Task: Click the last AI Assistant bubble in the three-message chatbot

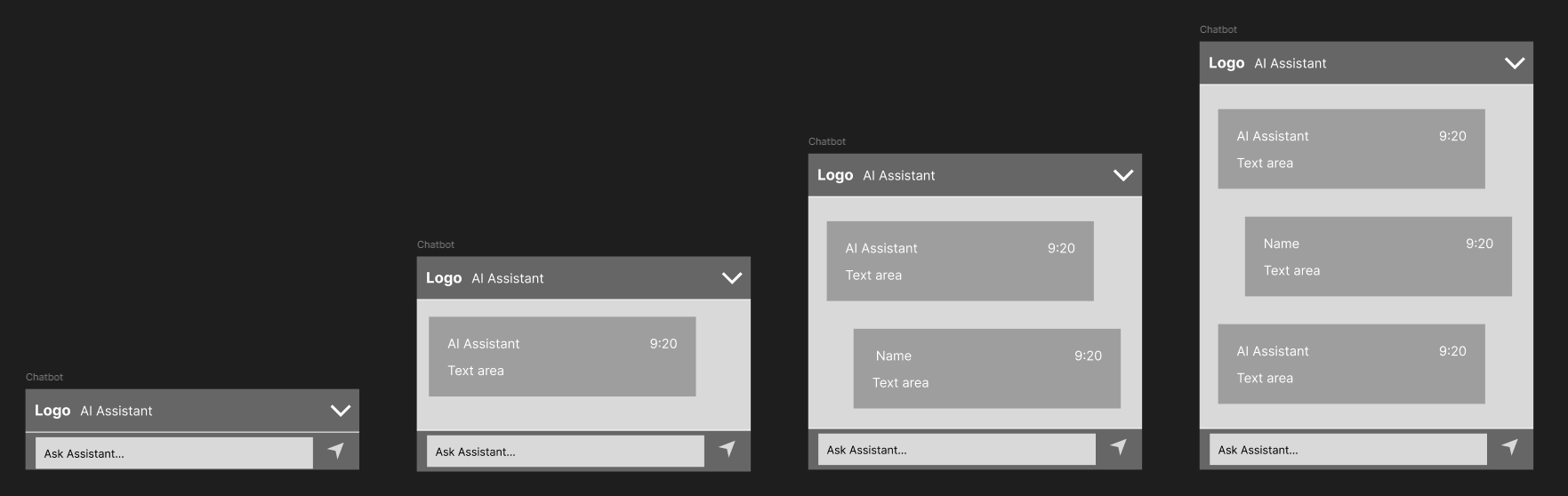Action: [x=1351, y=364]
